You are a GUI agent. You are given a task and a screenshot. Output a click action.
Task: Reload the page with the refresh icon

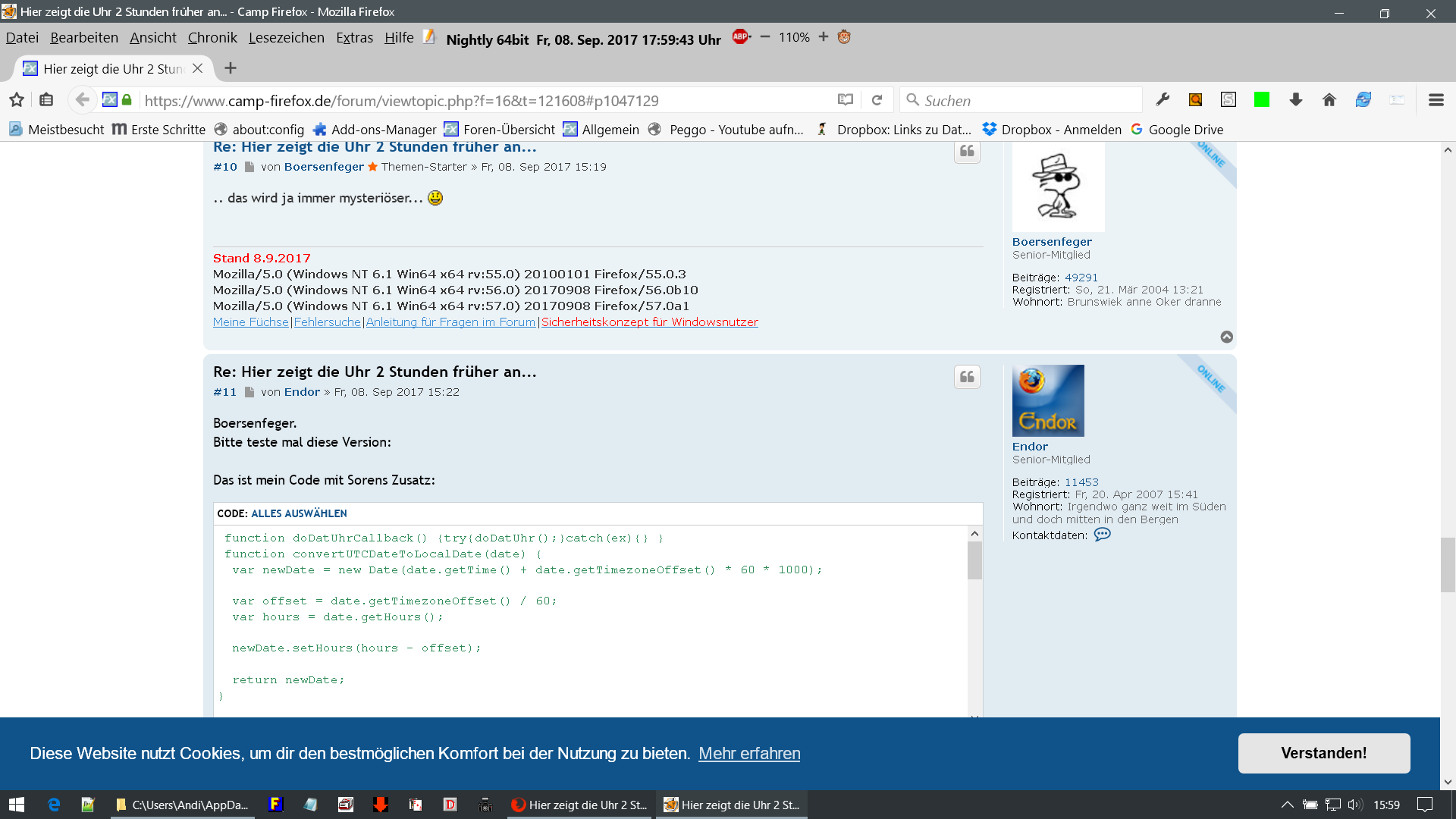point(877,100)
